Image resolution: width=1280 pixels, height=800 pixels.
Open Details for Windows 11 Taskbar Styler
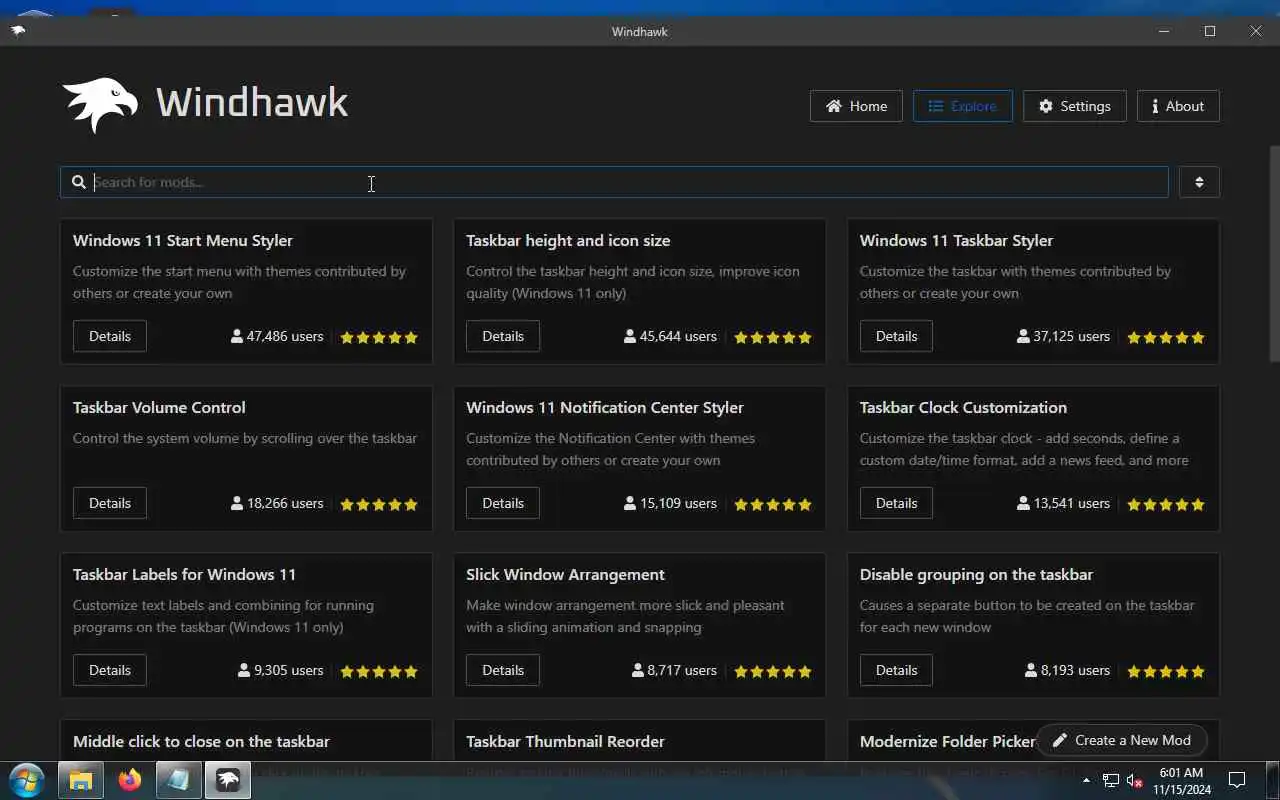pyautogui.click(x=896, y=336)
